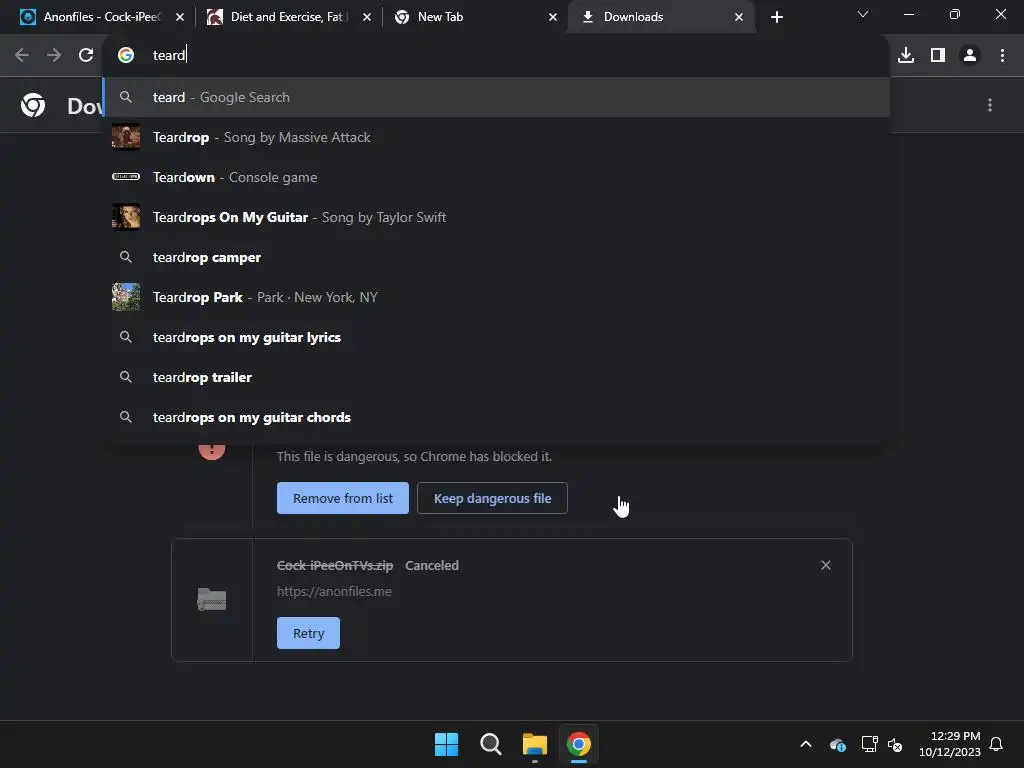Open the Windows Start menu
The width and height of the screenshot is (1024, 768).
446,744
